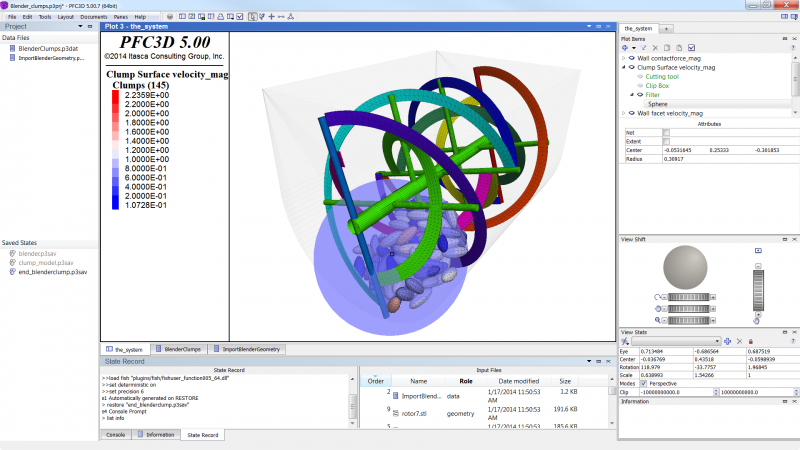Image resolution: width=800 pixels, height=450 pixels.
Task: Click the filter funnel icon in Plot Items
Action: [643, 48]
